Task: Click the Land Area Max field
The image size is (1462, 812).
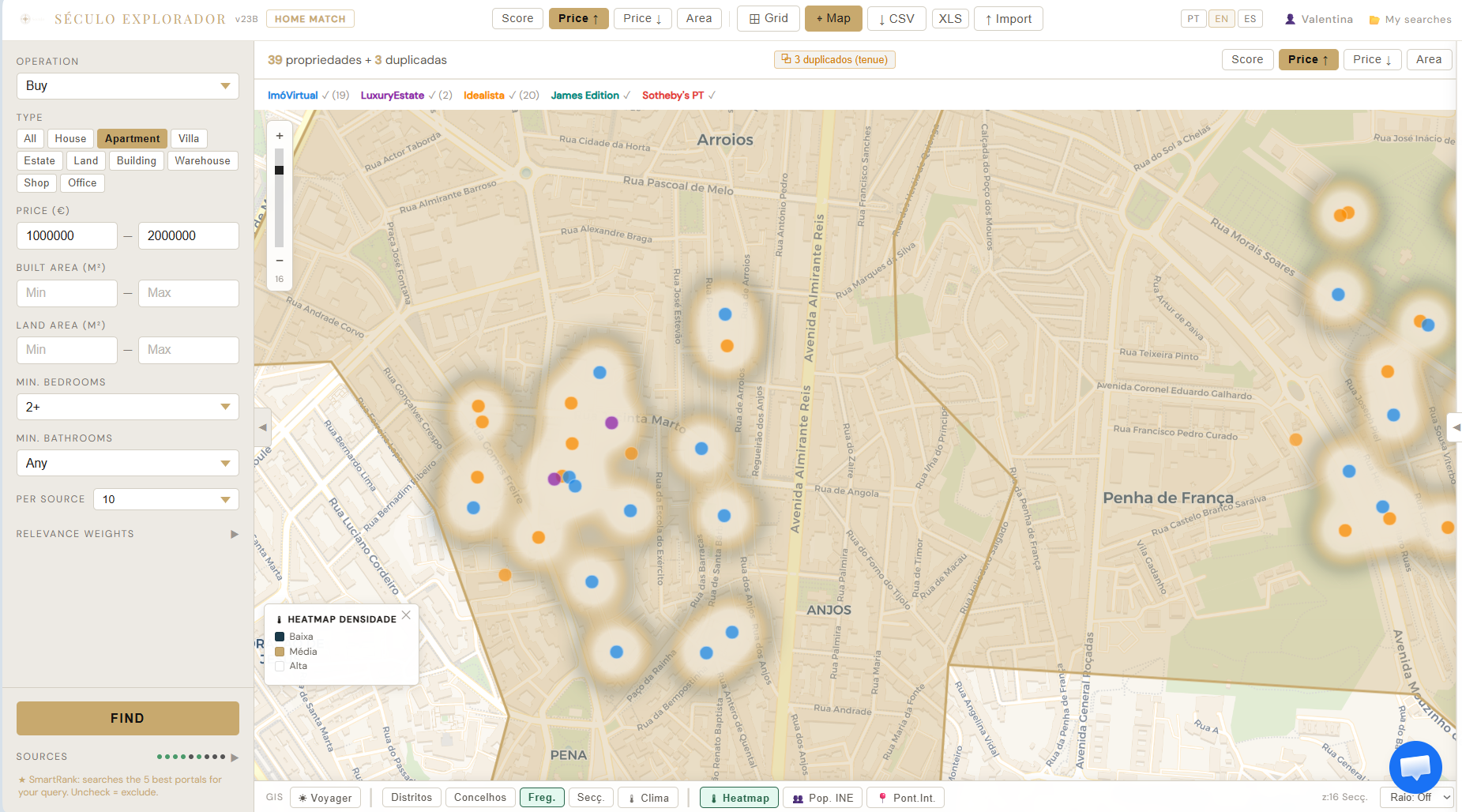Action: click(x=189, y=350)
